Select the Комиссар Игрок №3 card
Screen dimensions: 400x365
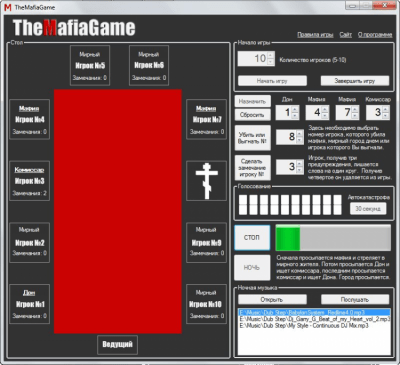pos(30,181)
